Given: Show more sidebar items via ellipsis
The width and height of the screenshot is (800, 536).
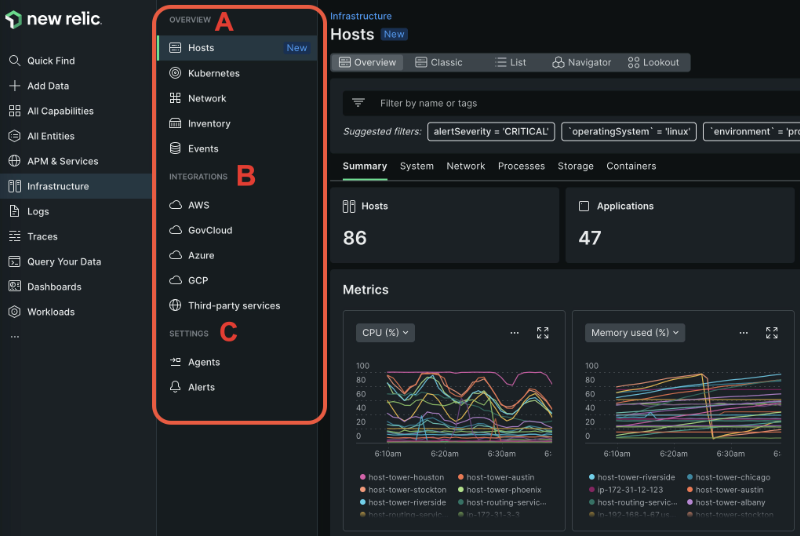Looking at the screenshot, I should (x=15, y=337).
